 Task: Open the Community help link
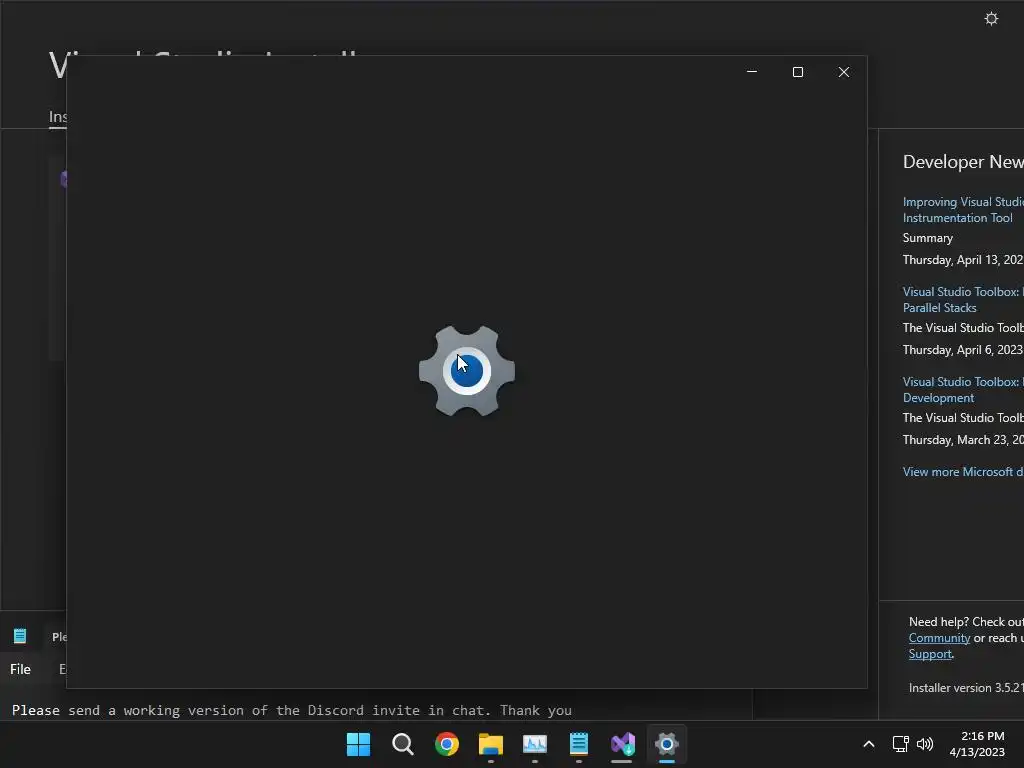click(939, 638)
